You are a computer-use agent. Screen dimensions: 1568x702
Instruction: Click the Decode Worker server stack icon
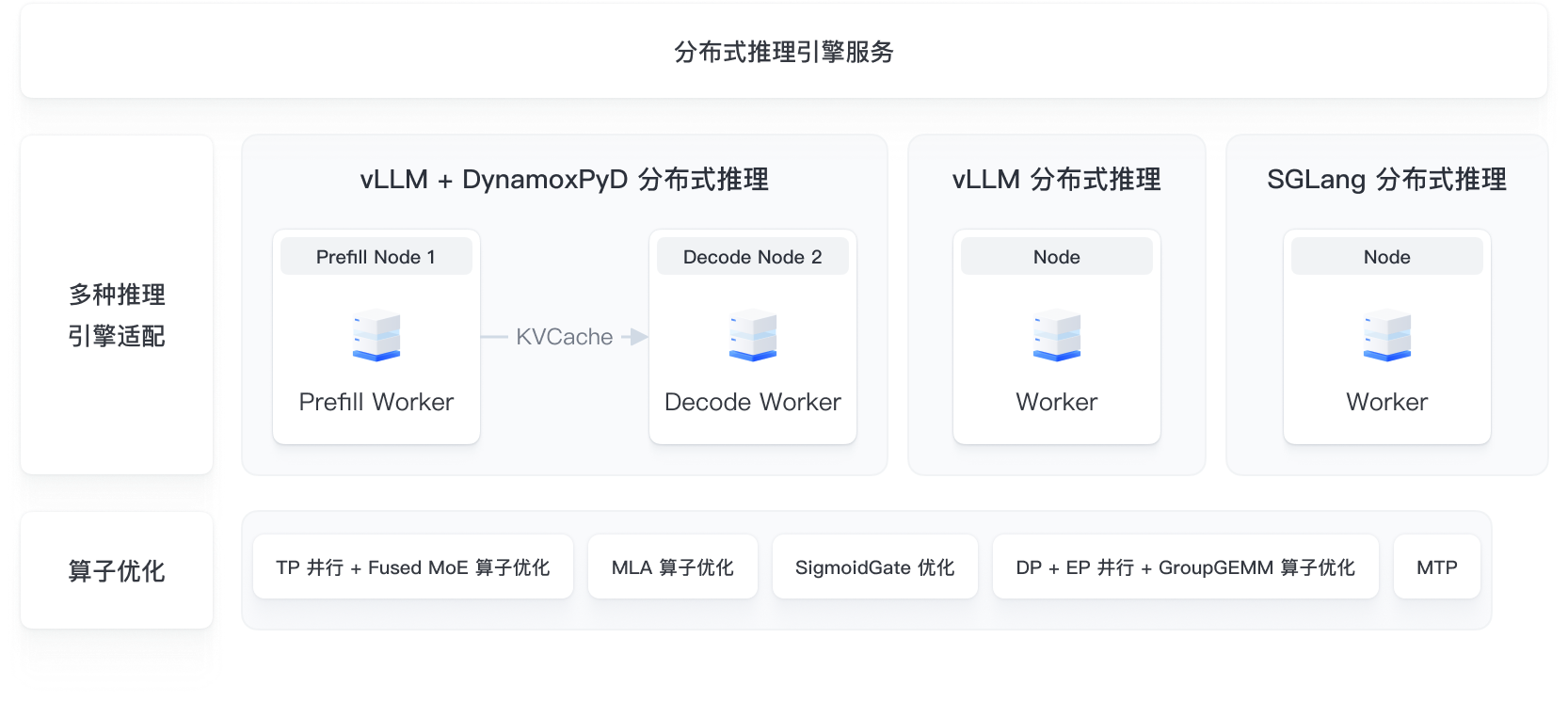[753, 336]
